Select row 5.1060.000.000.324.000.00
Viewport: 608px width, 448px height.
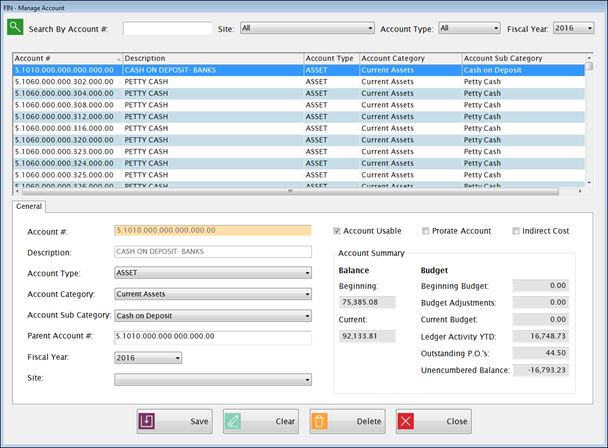[299, 163]
